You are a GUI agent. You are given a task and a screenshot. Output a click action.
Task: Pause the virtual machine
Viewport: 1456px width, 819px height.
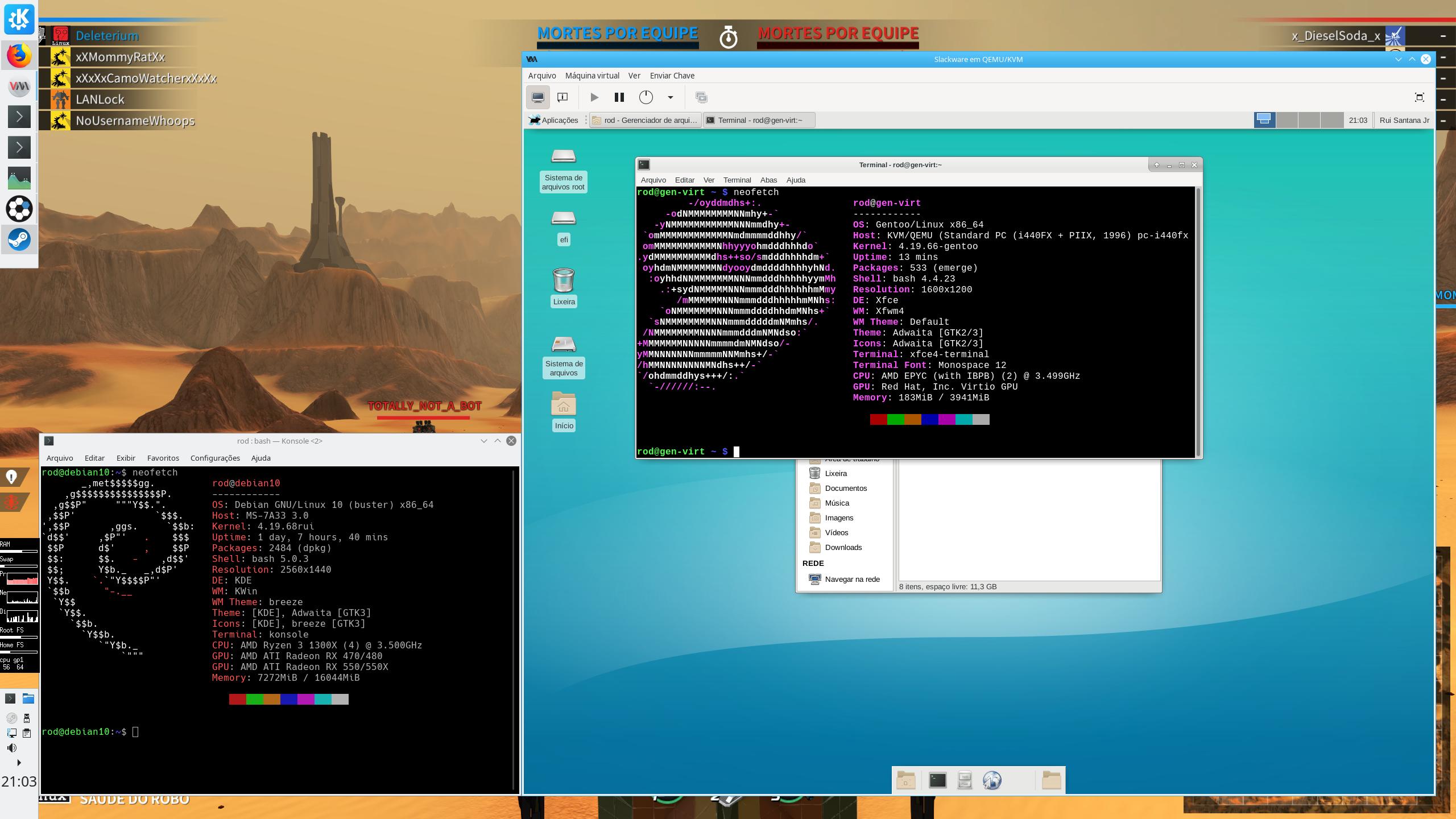coord(619,97)
